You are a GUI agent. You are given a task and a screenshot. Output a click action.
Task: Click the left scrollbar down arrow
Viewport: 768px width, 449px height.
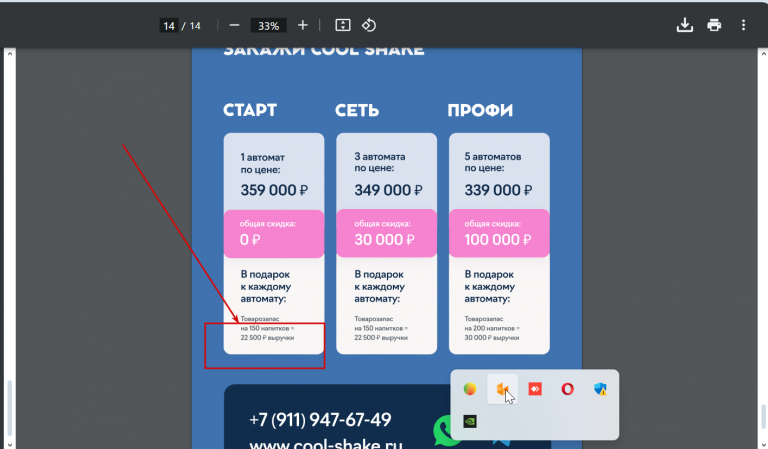(10, 444)
